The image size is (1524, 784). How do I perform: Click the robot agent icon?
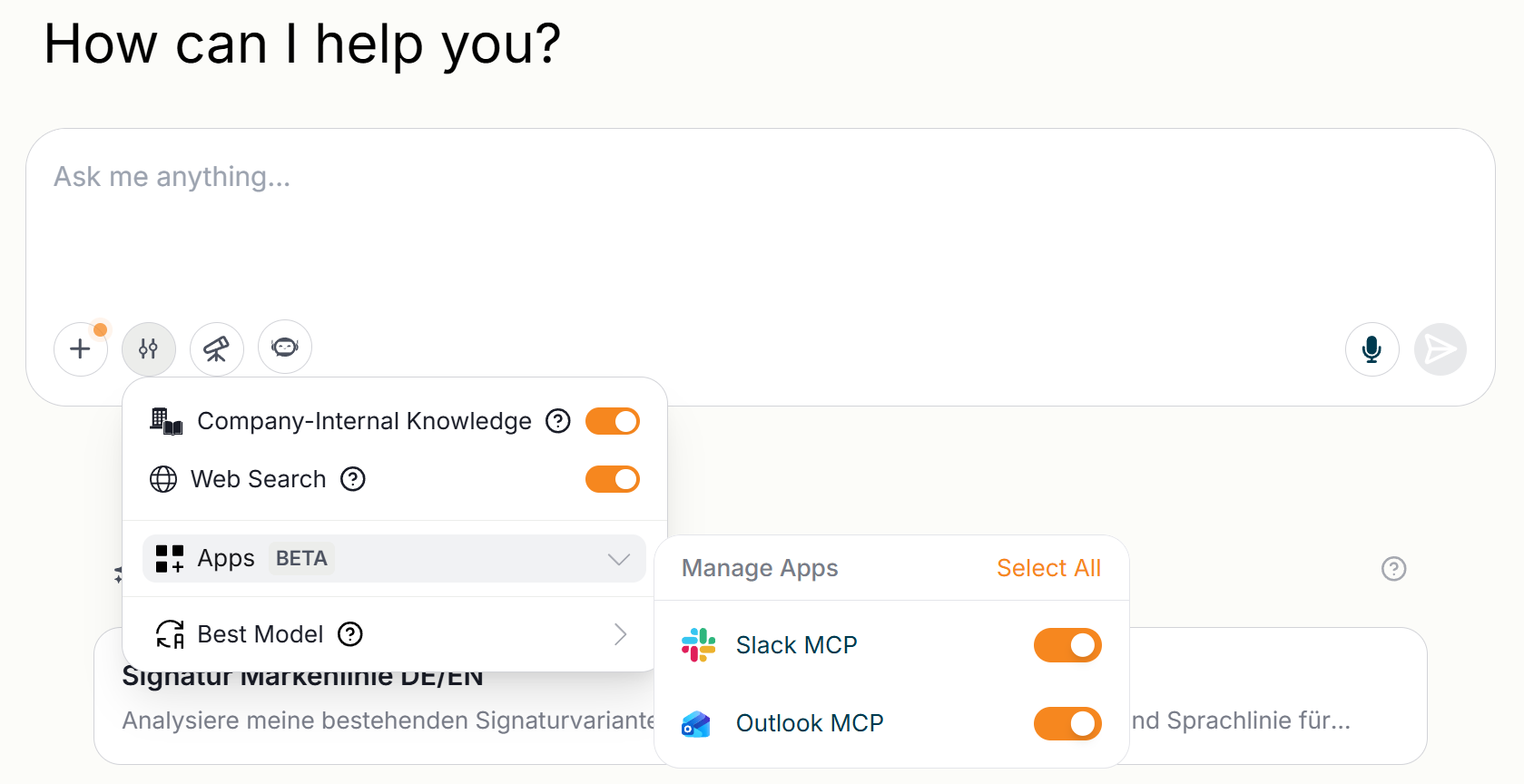click(x=285, y=347)
